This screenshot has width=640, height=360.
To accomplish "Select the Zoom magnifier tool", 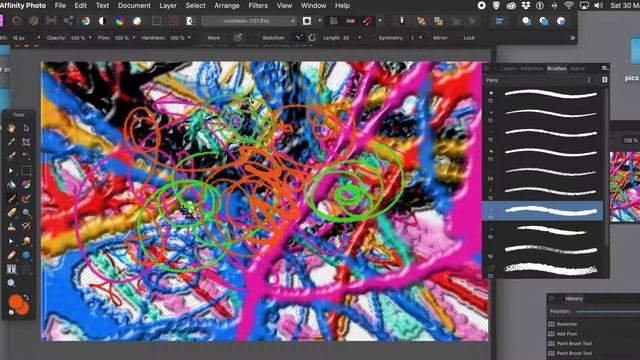I will [x=11, y=283].
